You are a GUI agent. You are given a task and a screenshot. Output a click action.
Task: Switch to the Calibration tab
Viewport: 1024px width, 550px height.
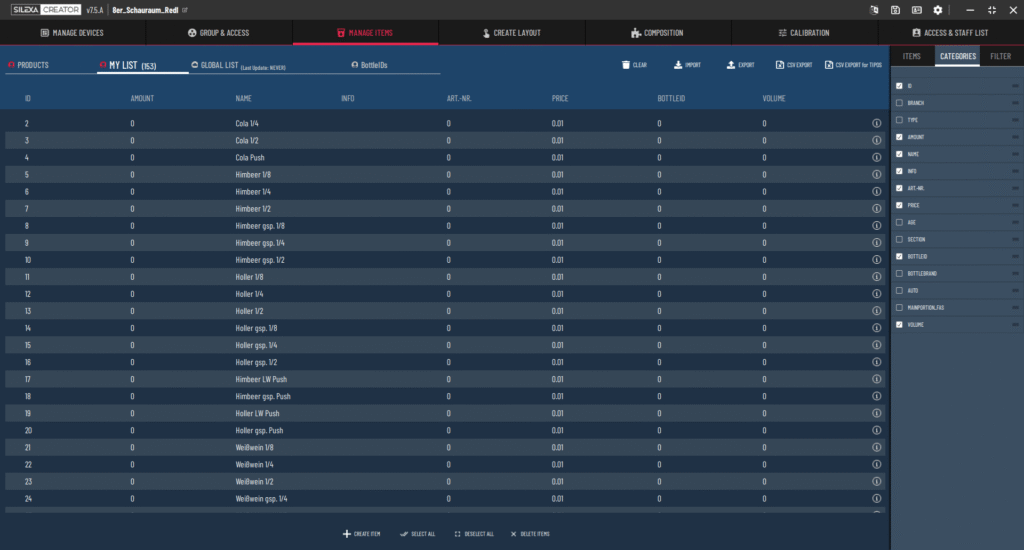point(804,33)
